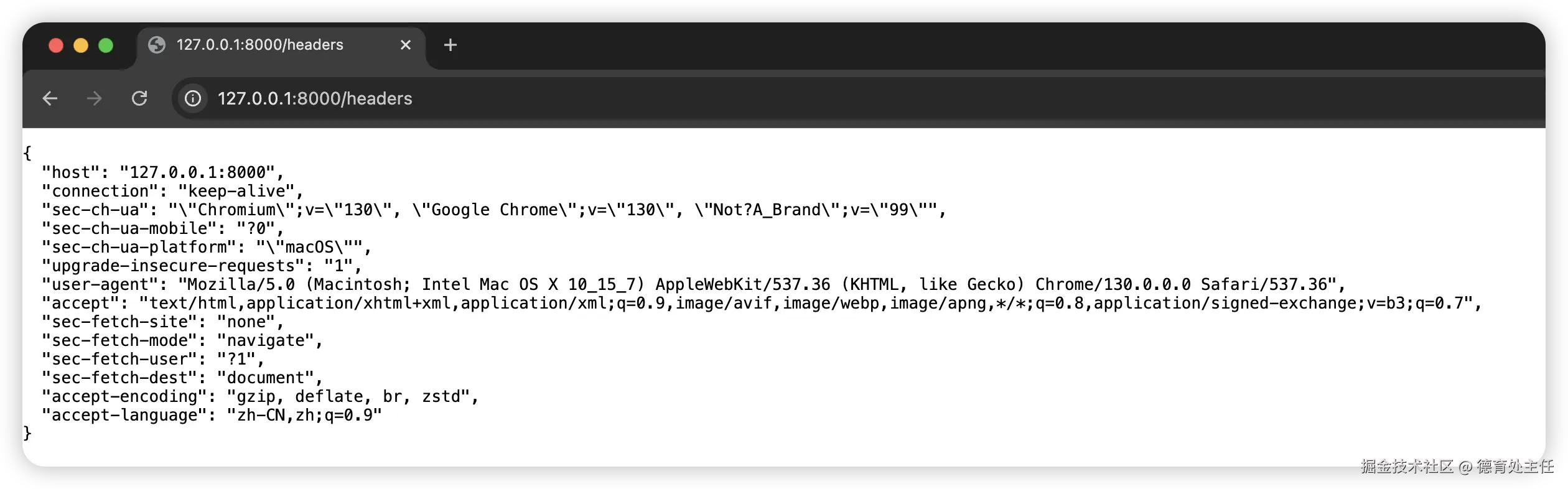Click the "upgrade-insecure-requests" line

pyautogui.click(x=202, y=266)
